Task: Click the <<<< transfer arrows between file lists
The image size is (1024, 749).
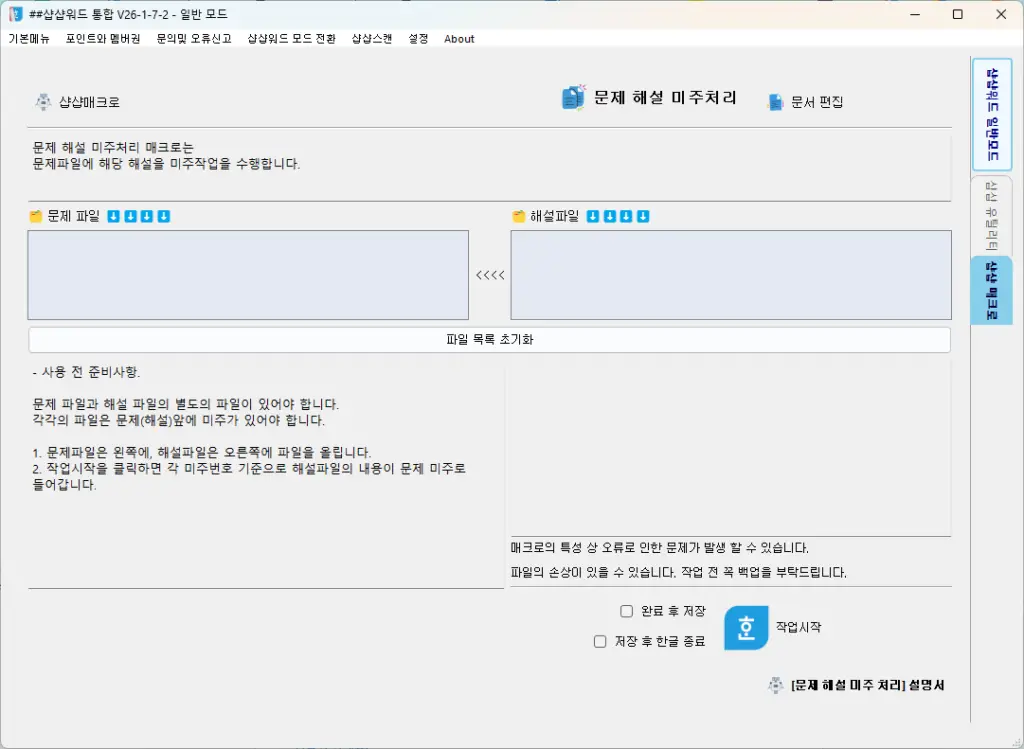Action: pyautogui.click(x=490, y=274)
